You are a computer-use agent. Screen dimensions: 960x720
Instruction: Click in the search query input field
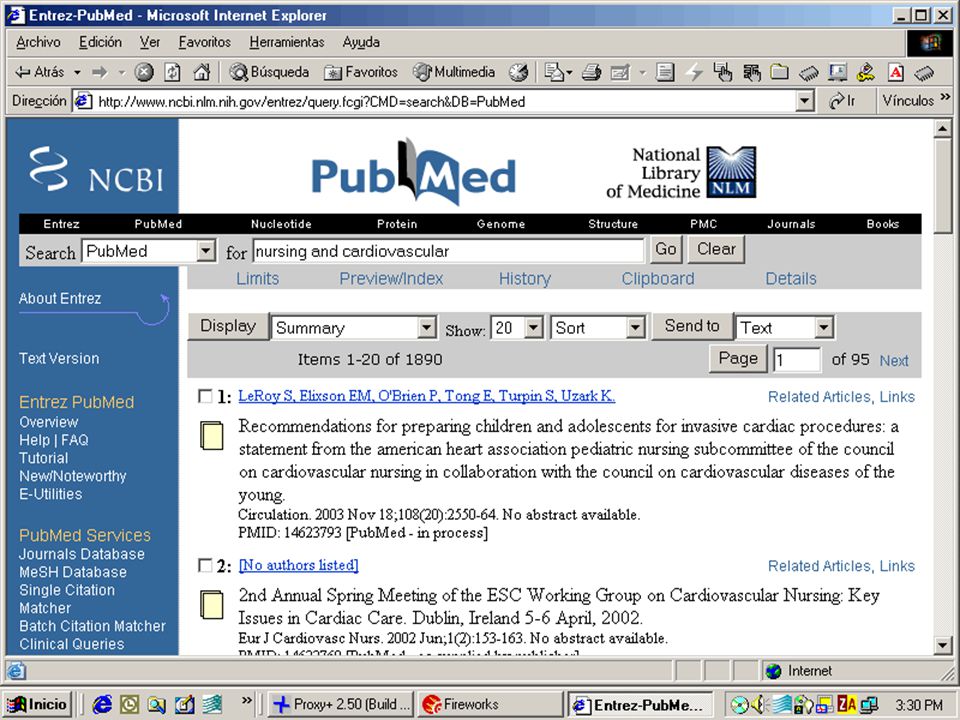pyautogui.click(x=449, y=251)
